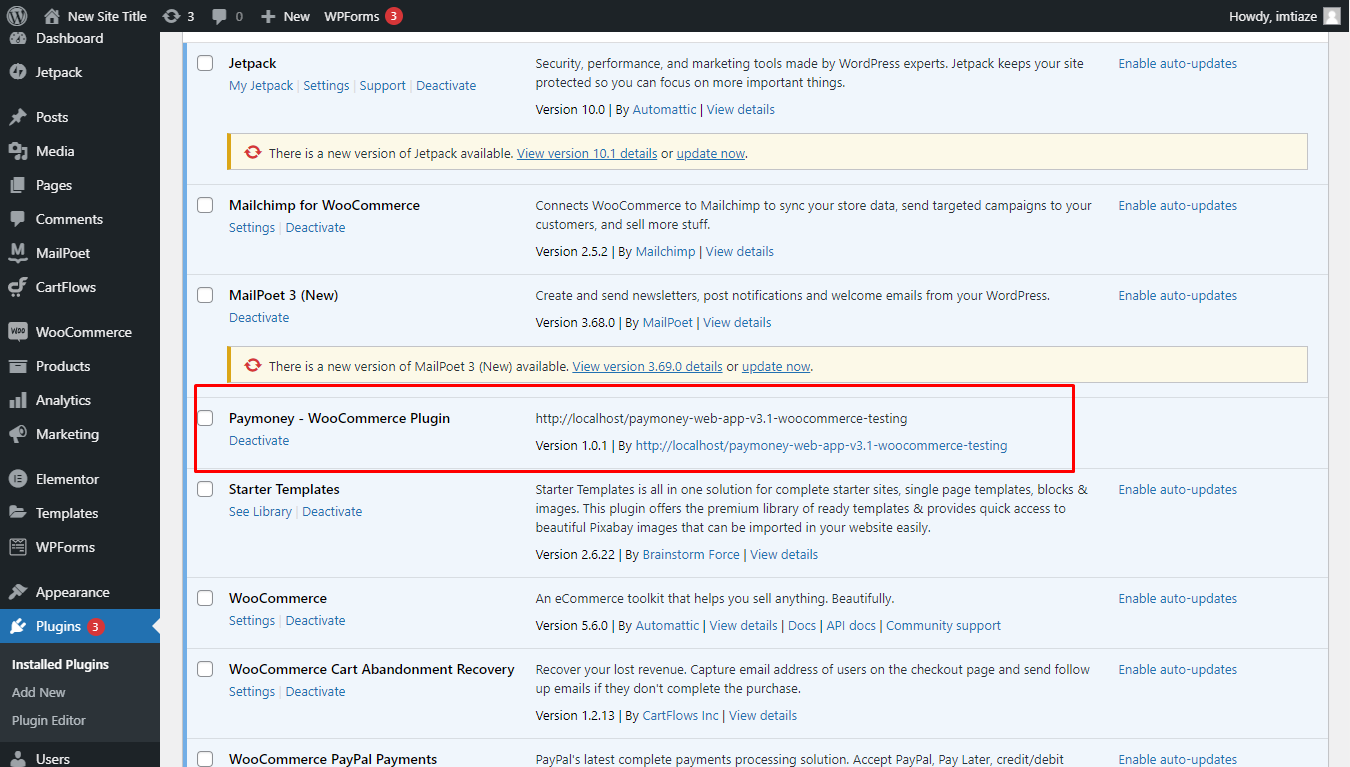
Task: Click the MailPoet update notice refresh icon
Action: [253, 365]
